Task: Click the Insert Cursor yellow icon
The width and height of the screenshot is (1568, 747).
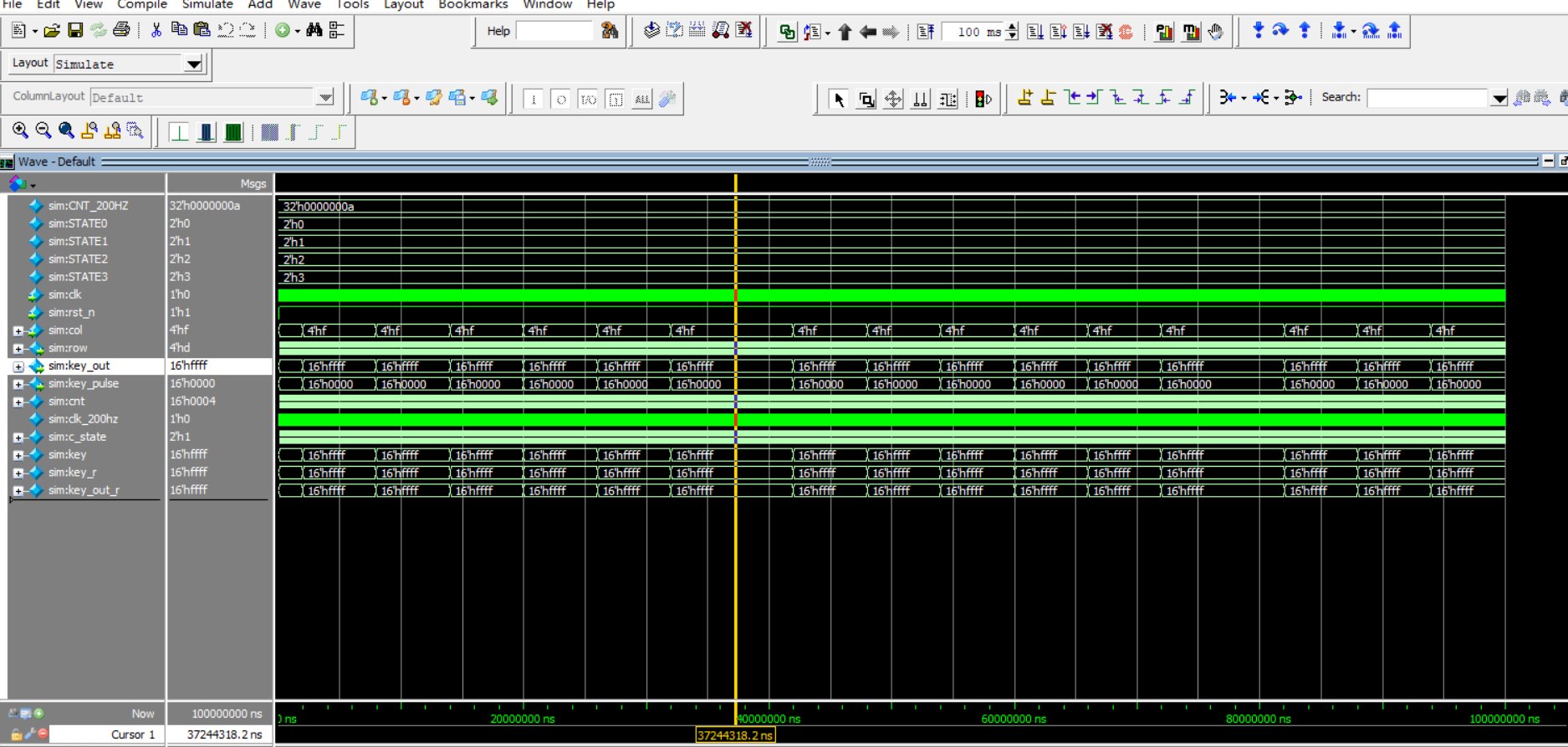Action: point(1025,98)
